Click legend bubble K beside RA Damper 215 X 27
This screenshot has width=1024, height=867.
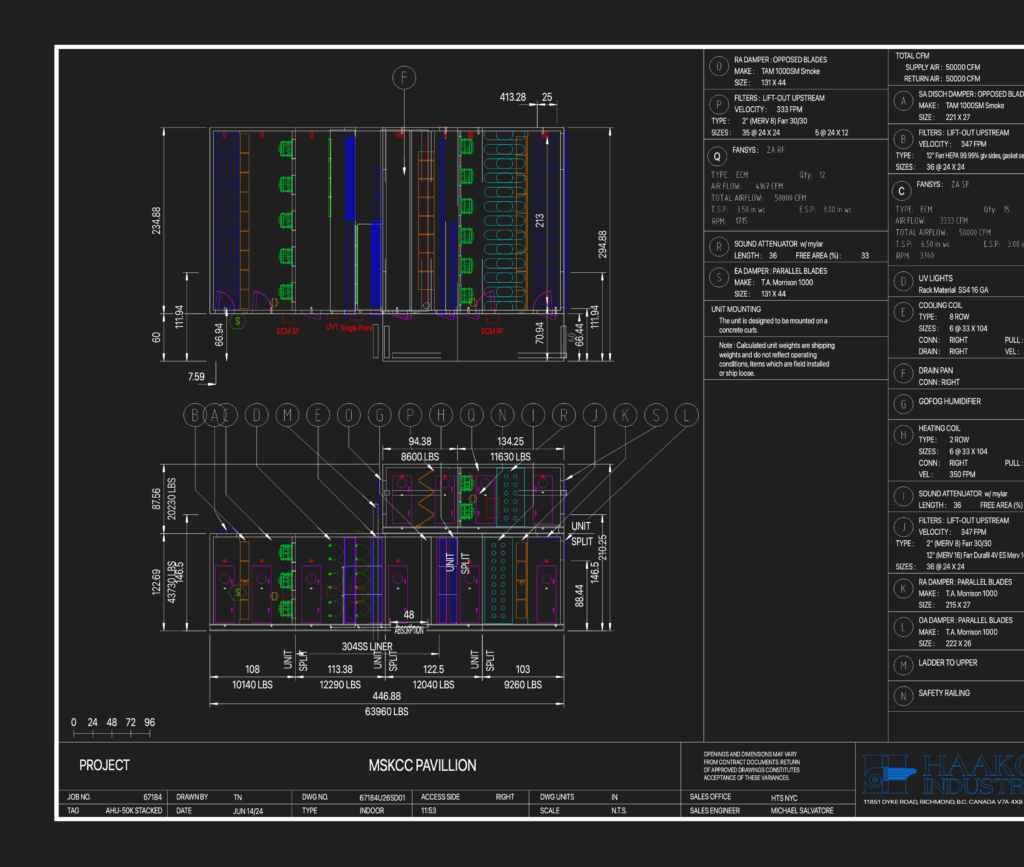tap(903, 589)
